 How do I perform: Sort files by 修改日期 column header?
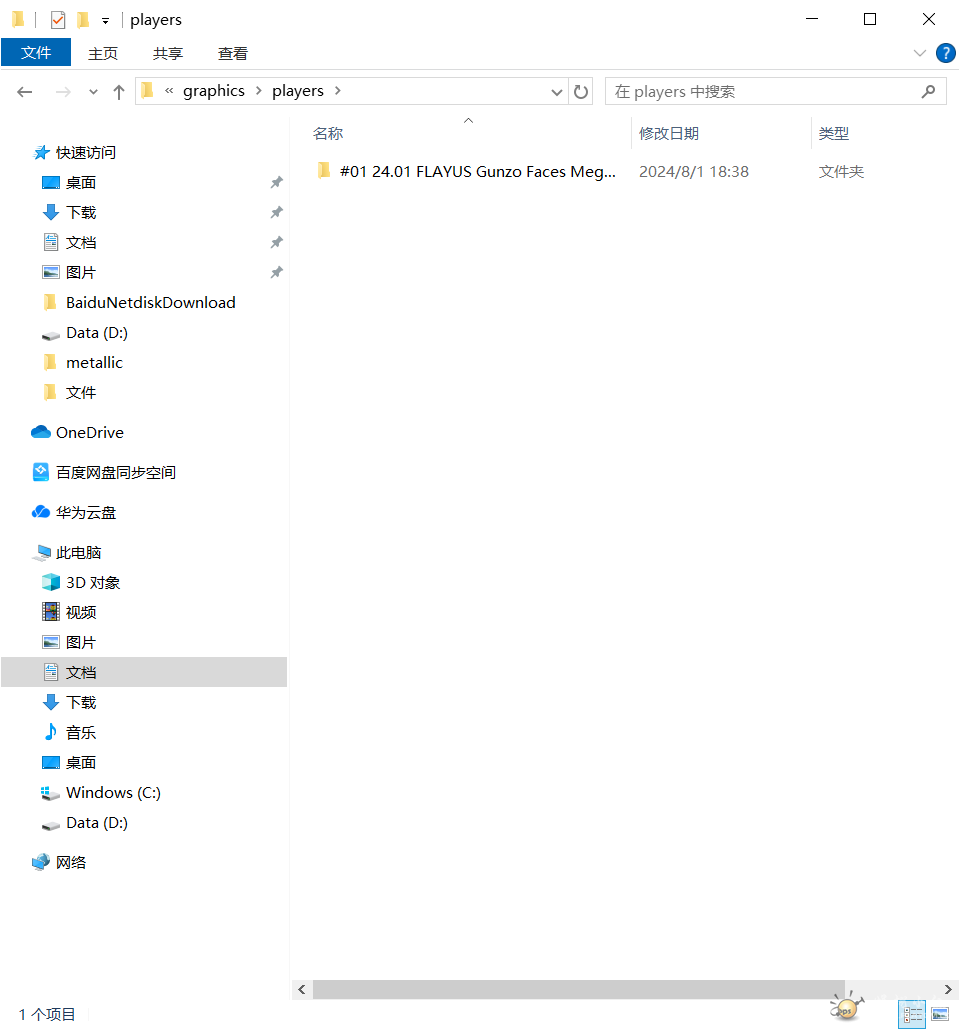(669, 133)
